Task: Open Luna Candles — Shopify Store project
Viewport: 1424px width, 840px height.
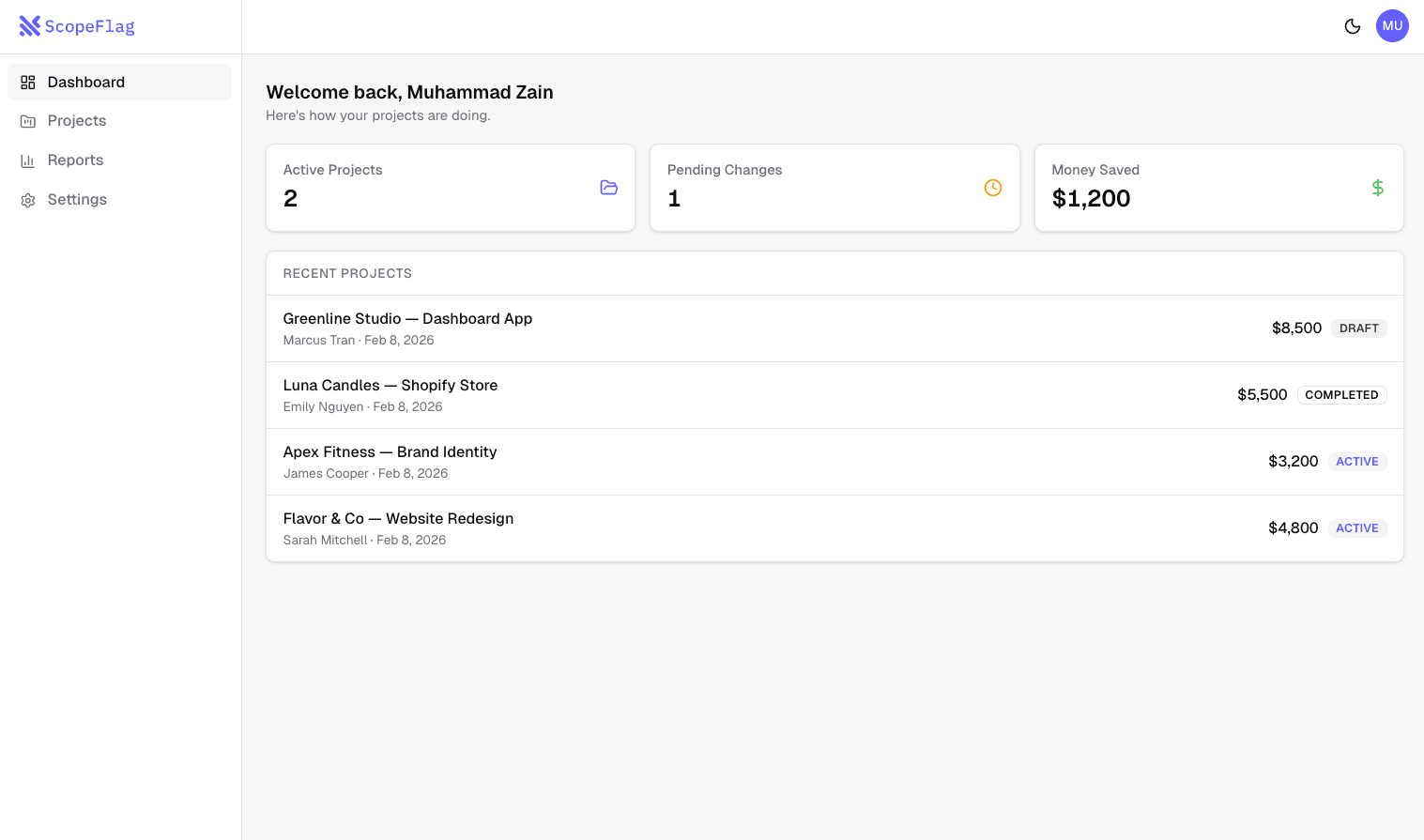Action: point(390,385)
